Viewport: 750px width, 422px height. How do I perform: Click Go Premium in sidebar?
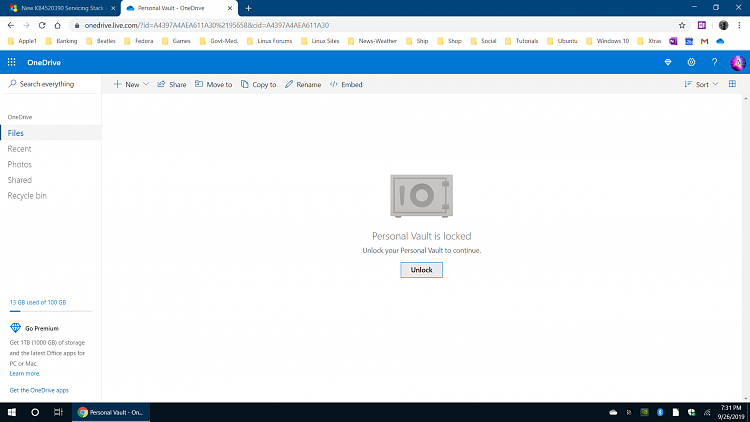click(x=34, y=328)
